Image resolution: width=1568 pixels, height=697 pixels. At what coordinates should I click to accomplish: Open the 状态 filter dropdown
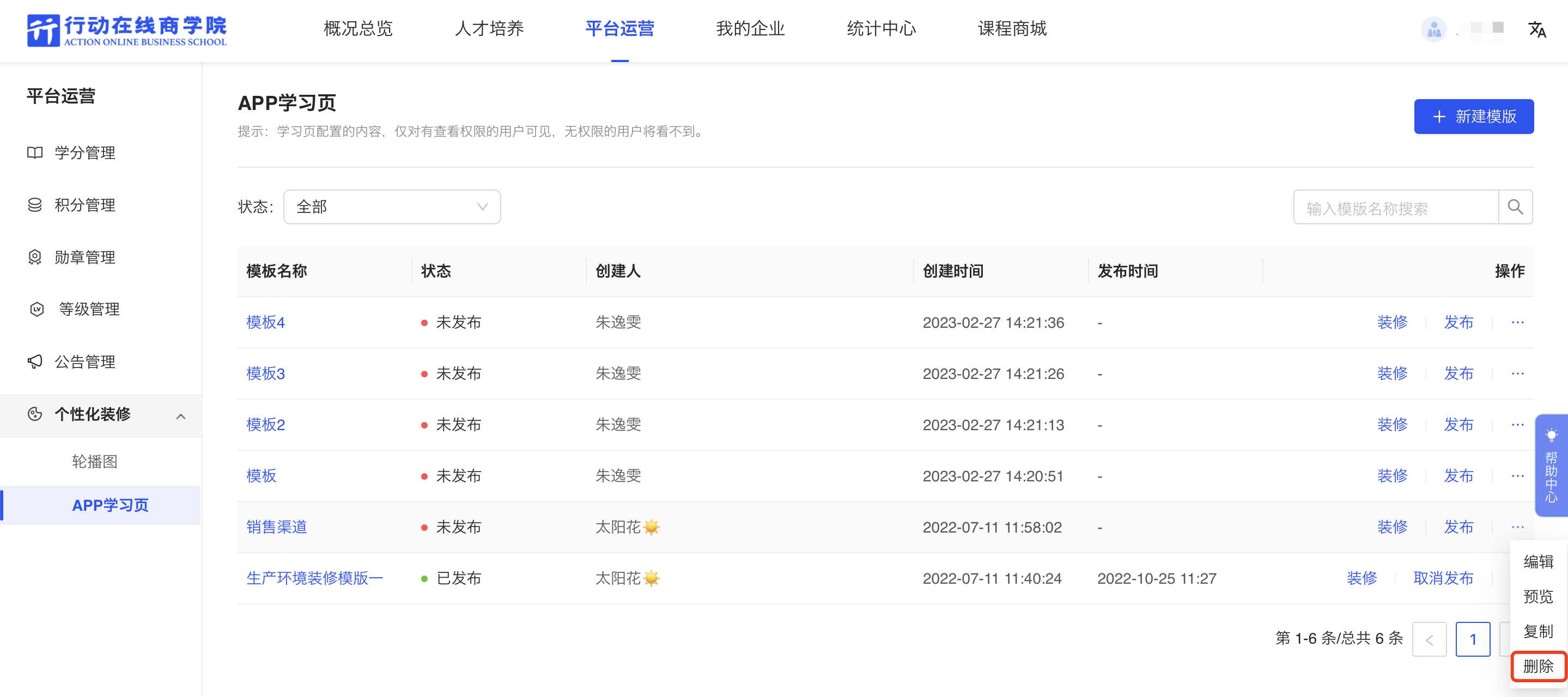tap(392, 207)
